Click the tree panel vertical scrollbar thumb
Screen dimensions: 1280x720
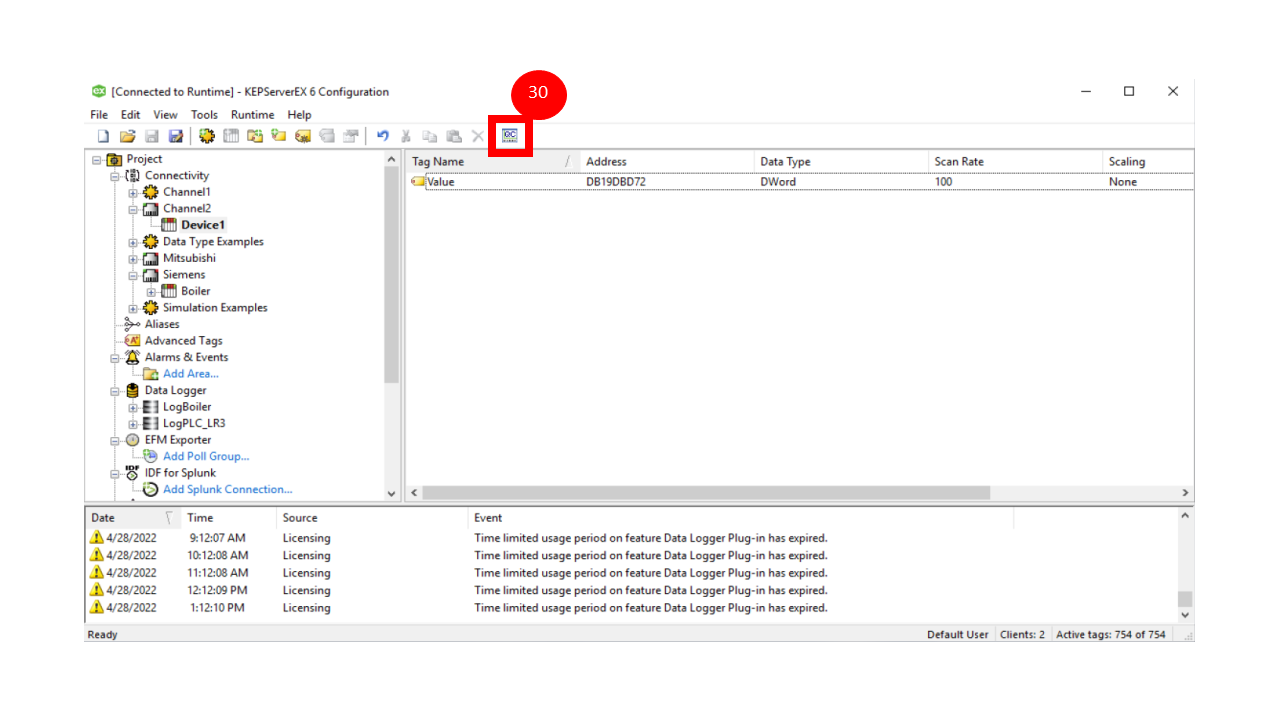pos(391,276)
